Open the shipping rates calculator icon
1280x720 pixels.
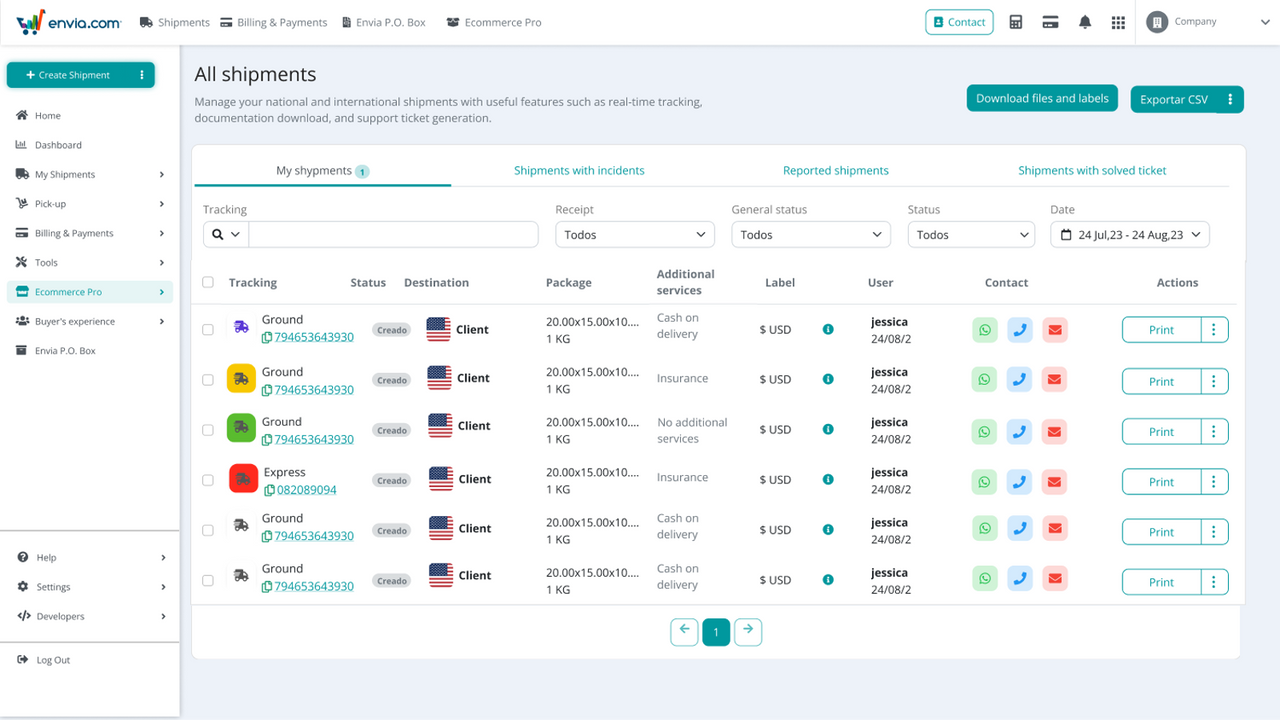1015,21
